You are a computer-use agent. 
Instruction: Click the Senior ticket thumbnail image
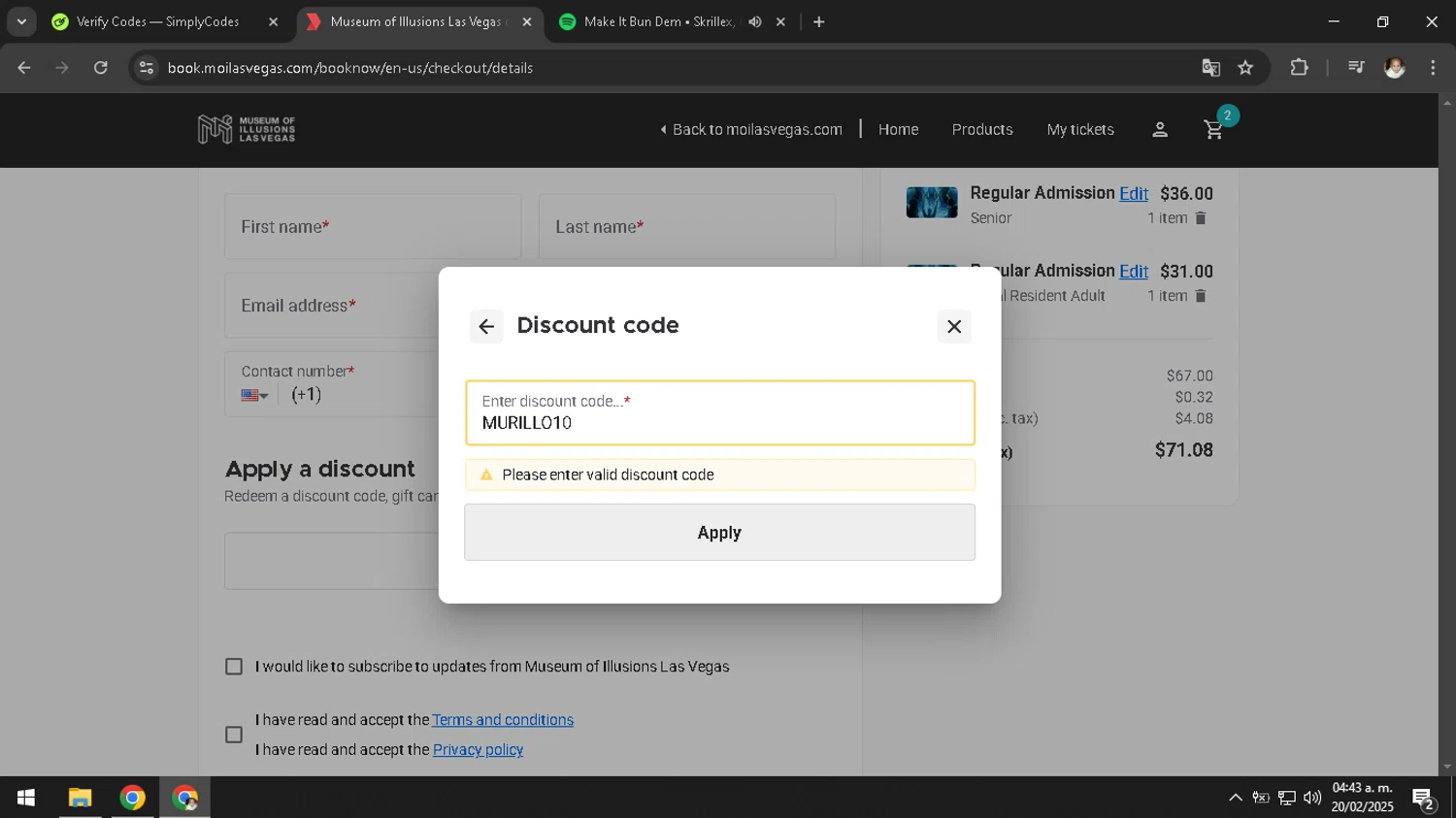coord(932,202)
